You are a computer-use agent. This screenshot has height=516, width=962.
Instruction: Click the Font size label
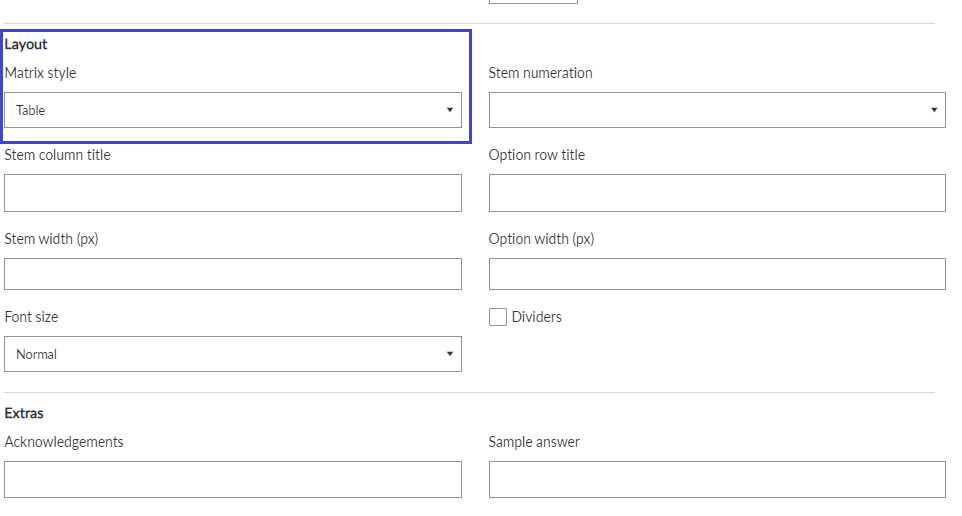(x=31, y=317)
